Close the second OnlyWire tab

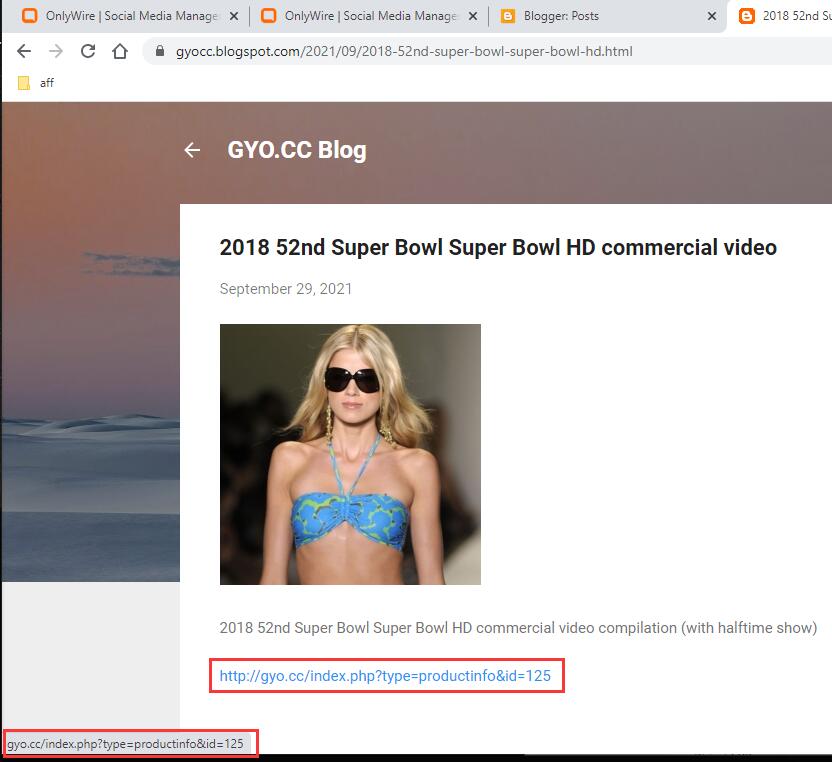click(473, 16)
